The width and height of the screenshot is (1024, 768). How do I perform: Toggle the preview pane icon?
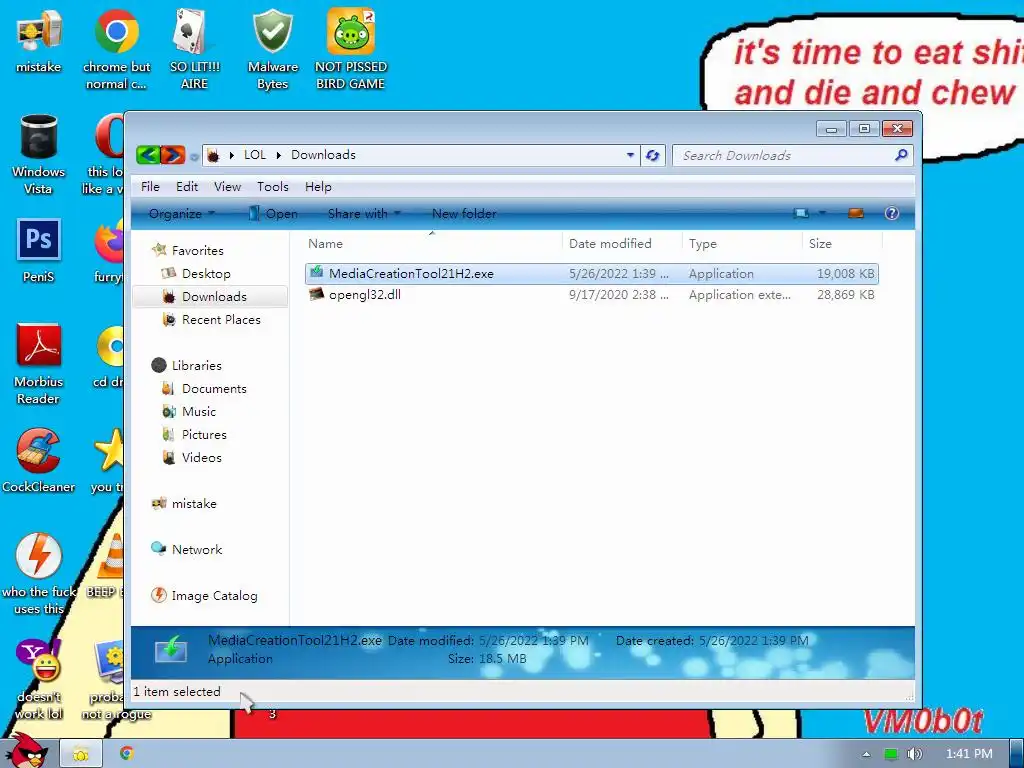click(856, 214)
